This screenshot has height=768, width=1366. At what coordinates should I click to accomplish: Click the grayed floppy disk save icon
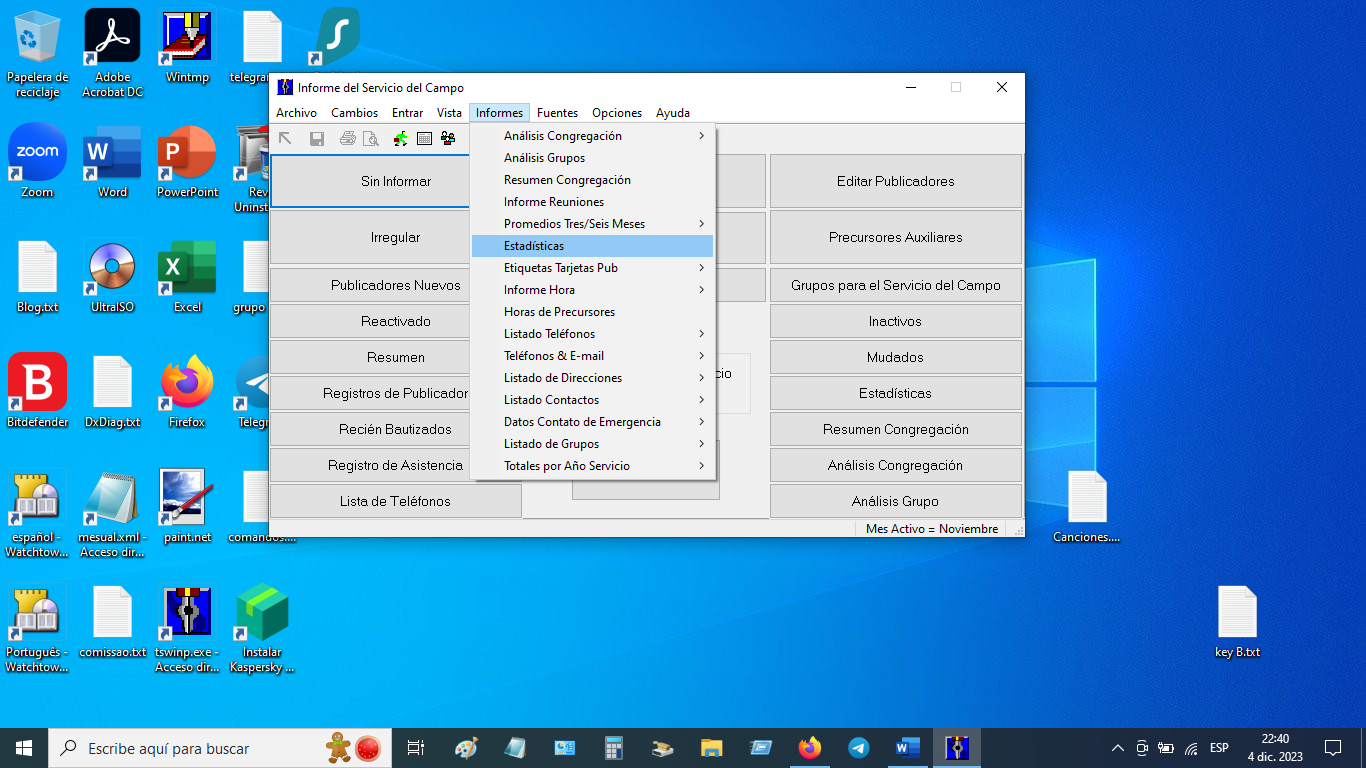click(317, 139)
